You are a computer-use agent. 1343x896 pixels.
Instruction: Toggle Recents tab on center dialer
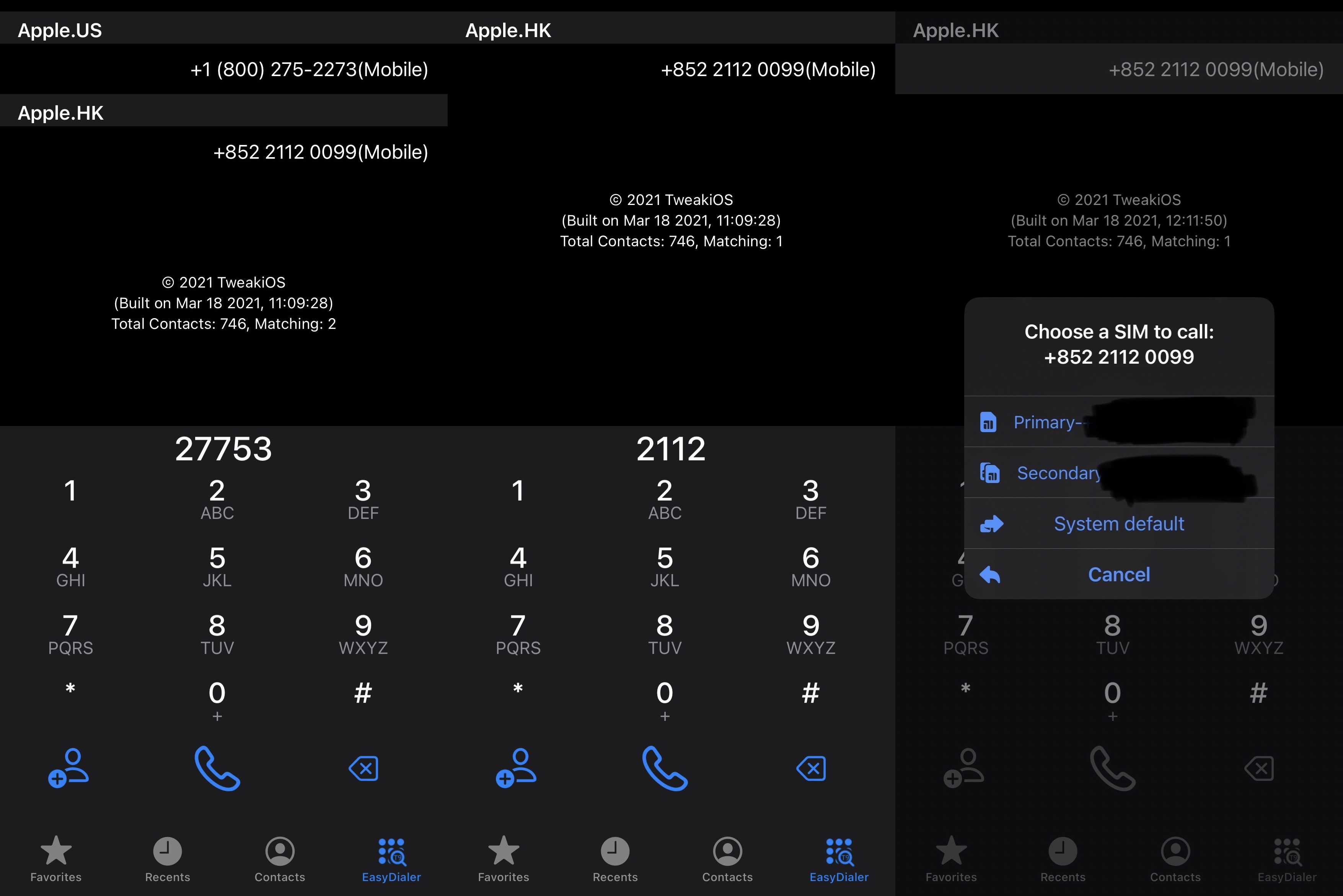[615, 858]
